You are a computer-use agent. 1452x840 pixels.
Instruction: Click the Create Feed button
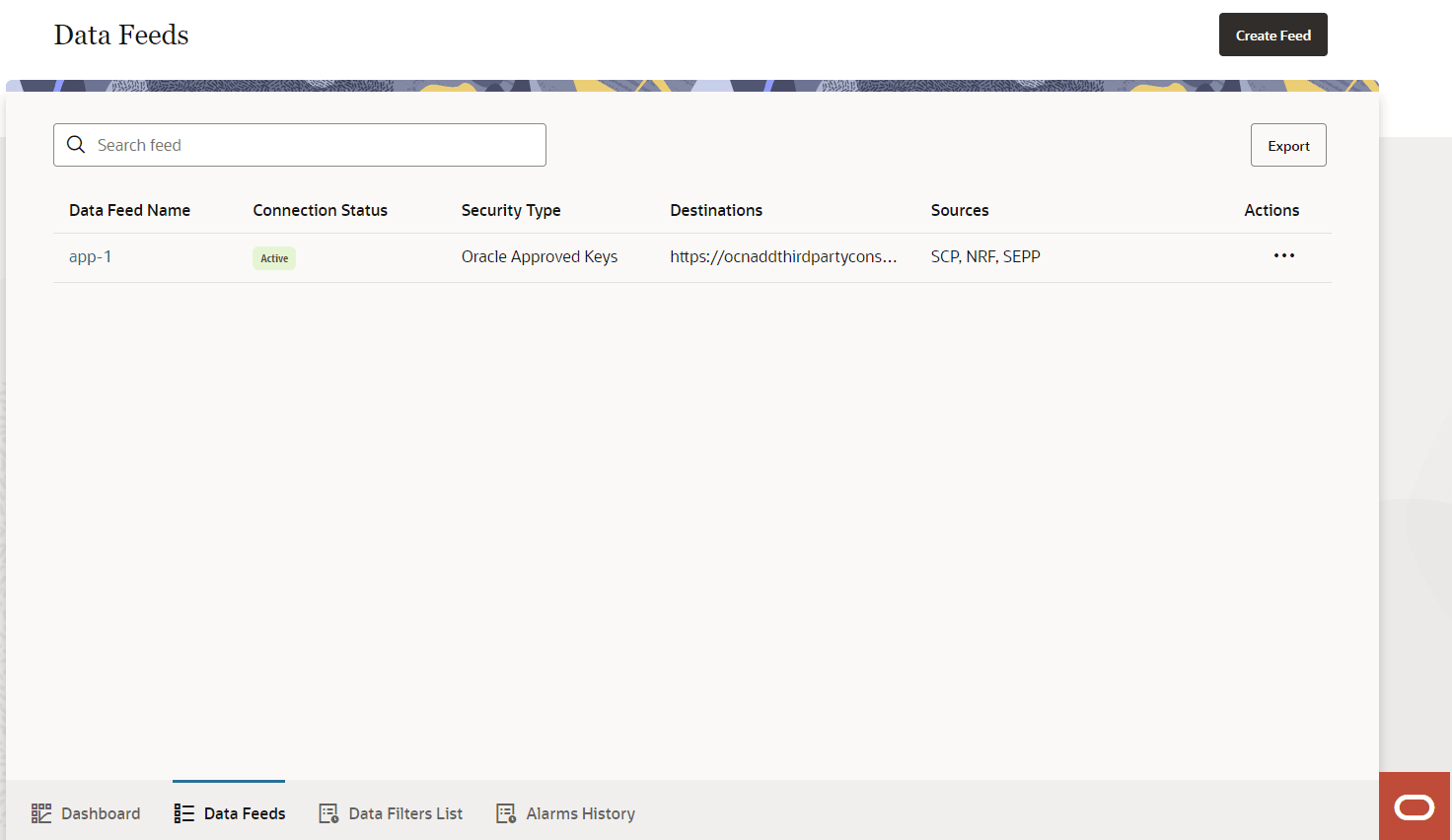click(x=1272, y=35)
